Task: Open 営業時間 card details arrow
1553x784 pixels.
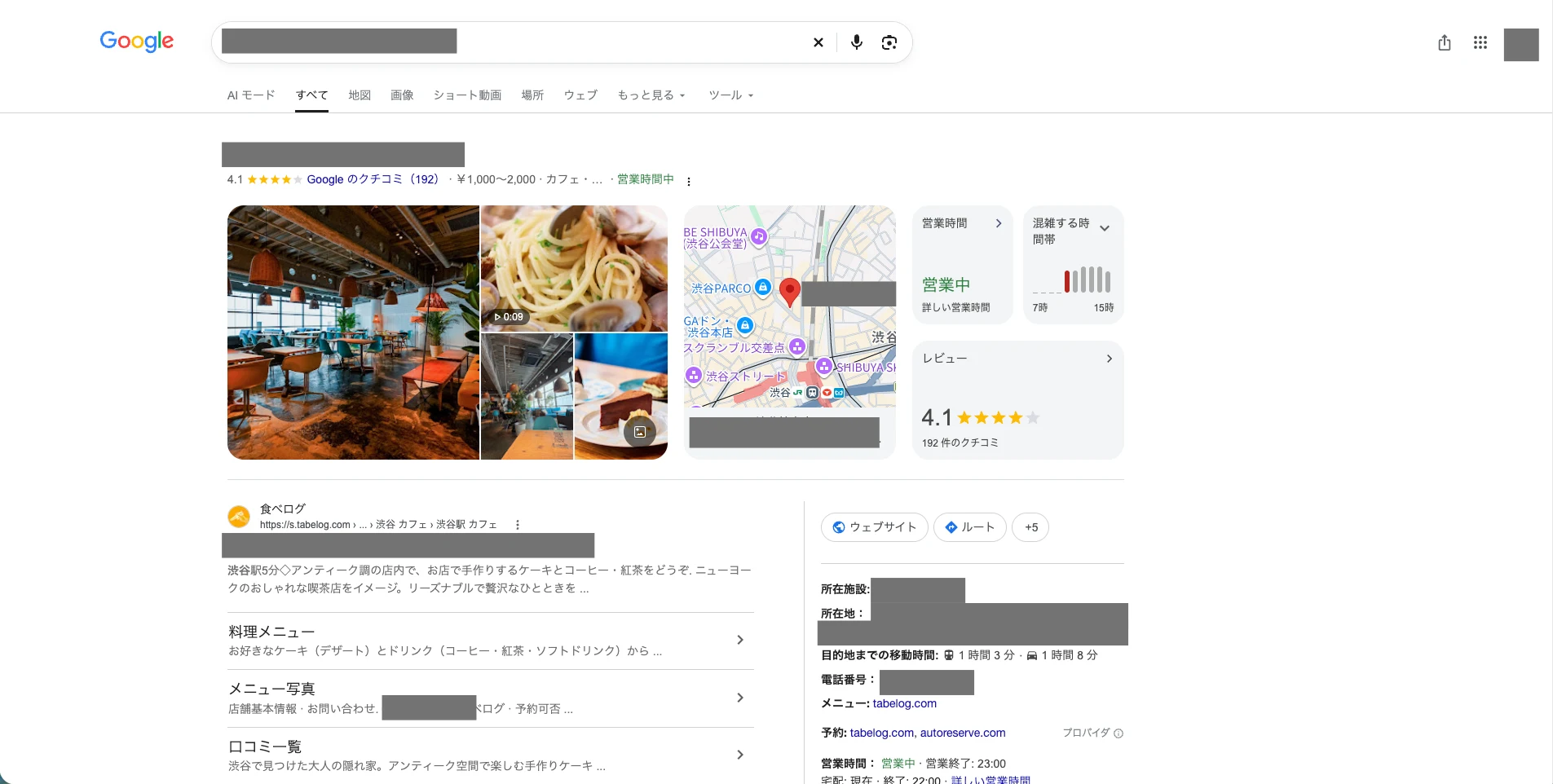Action: [x=999, y=223]
